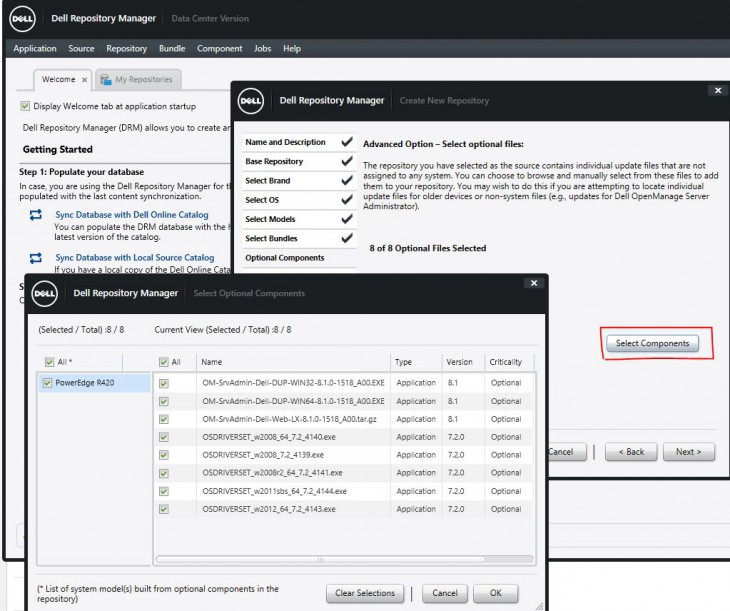Viewport: 730px width, 611px height.
Task: Close the Welcome tab with its X
Action: tap(84, 80)
